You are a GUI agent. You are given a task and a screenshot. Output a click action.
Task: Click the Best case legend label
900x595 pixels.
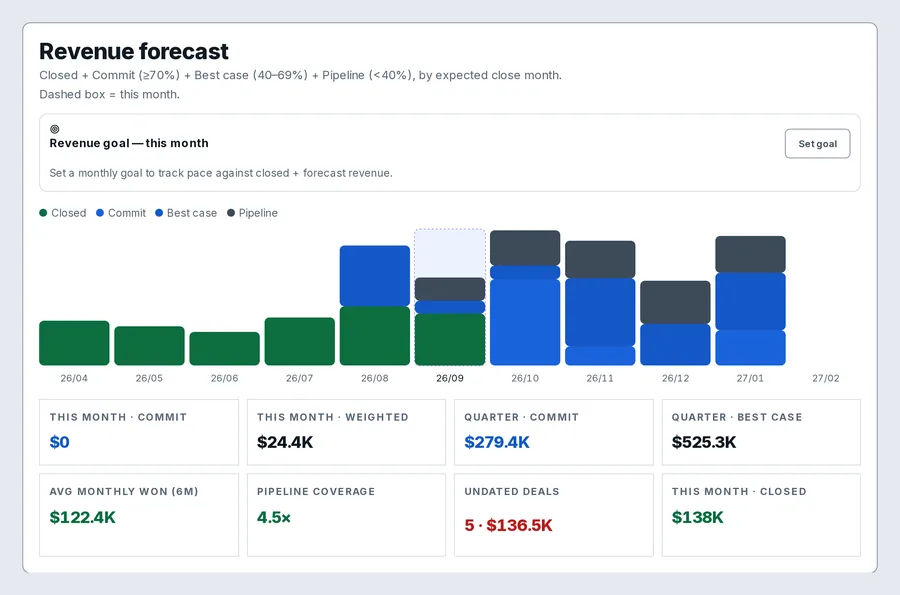(192, 213)
